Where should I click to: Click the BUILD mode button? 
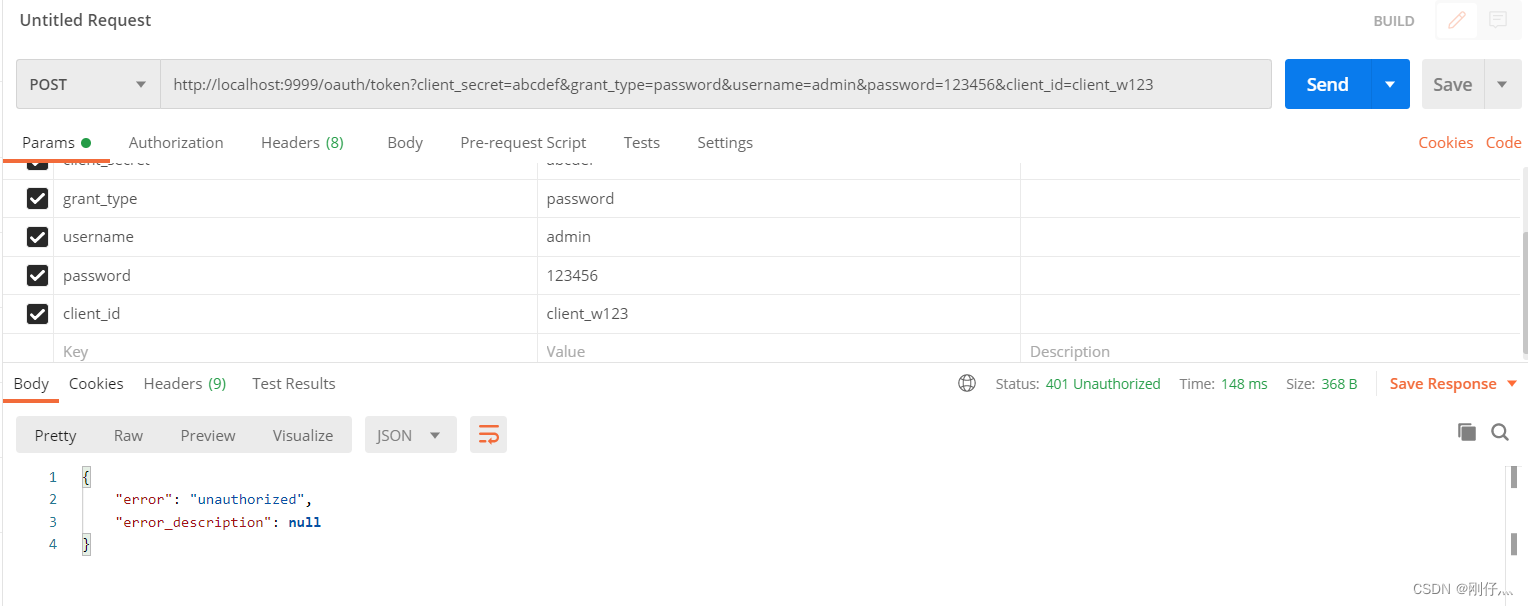click(1394, 21)
